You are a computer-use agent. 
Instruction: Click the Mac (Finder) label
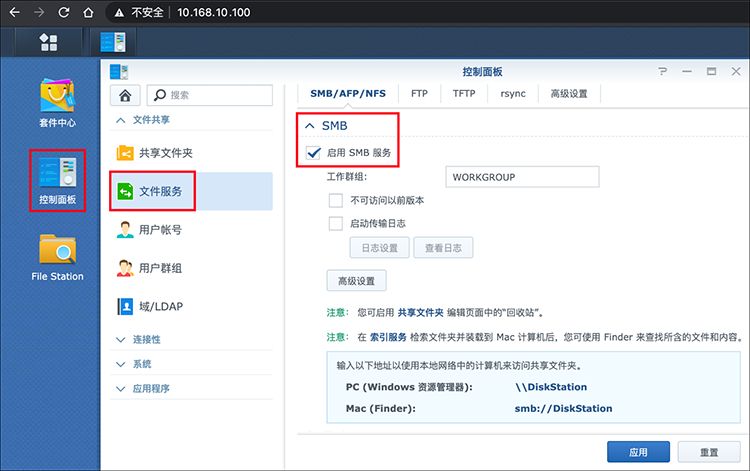point(381,409)
